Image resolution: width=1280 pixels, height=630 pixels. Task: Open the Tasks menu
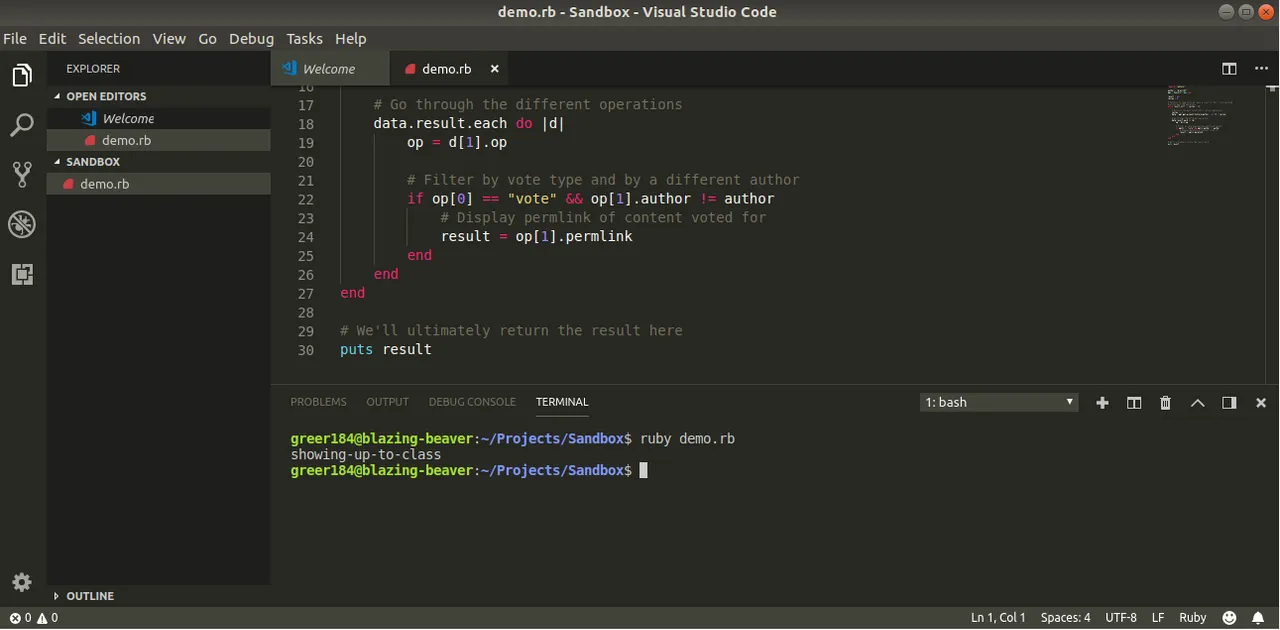pyautogui.click(x=304, y=38)
